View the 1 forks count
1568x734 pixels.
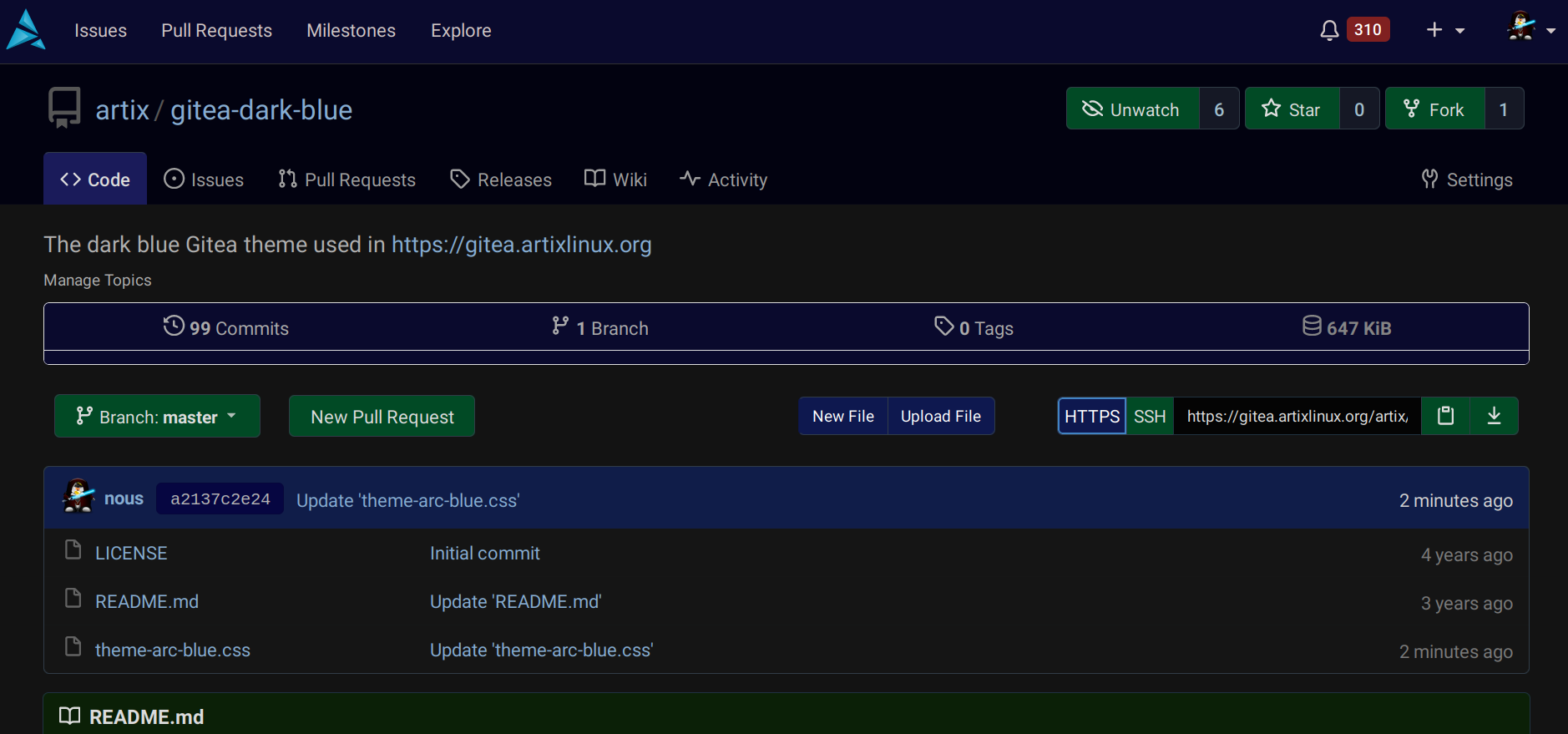pyautogui.click(x=1504, y=109)
